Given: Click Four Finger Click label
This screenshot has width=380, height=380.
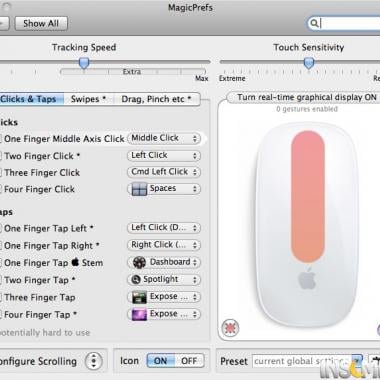Looking at the screenshot, I should tap(39, 189).
